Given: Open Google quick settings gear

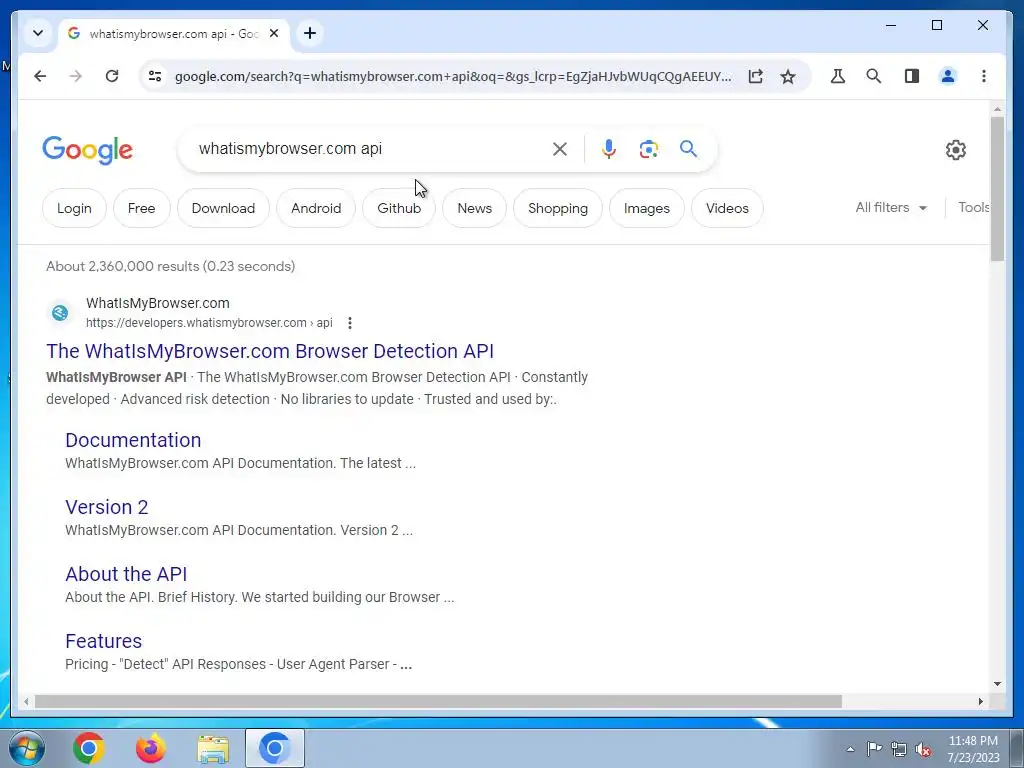Looking at the screenshot, I should (x=955, y=150).
